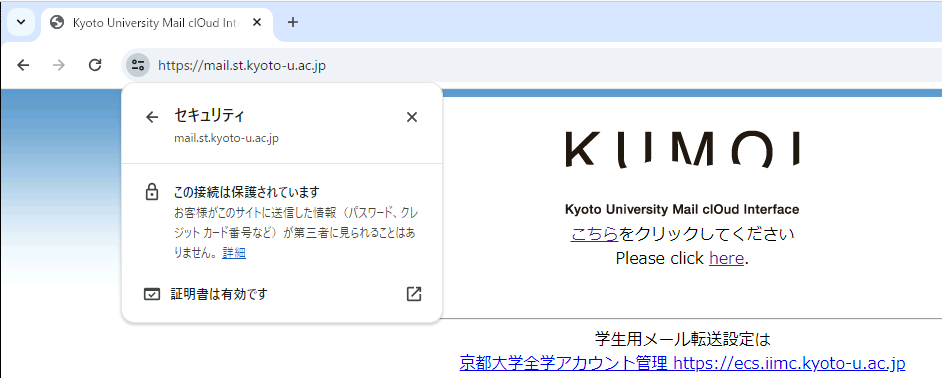Go back to previous page
This screenshot has width=942, height=378.
click(x=23, y=65)
